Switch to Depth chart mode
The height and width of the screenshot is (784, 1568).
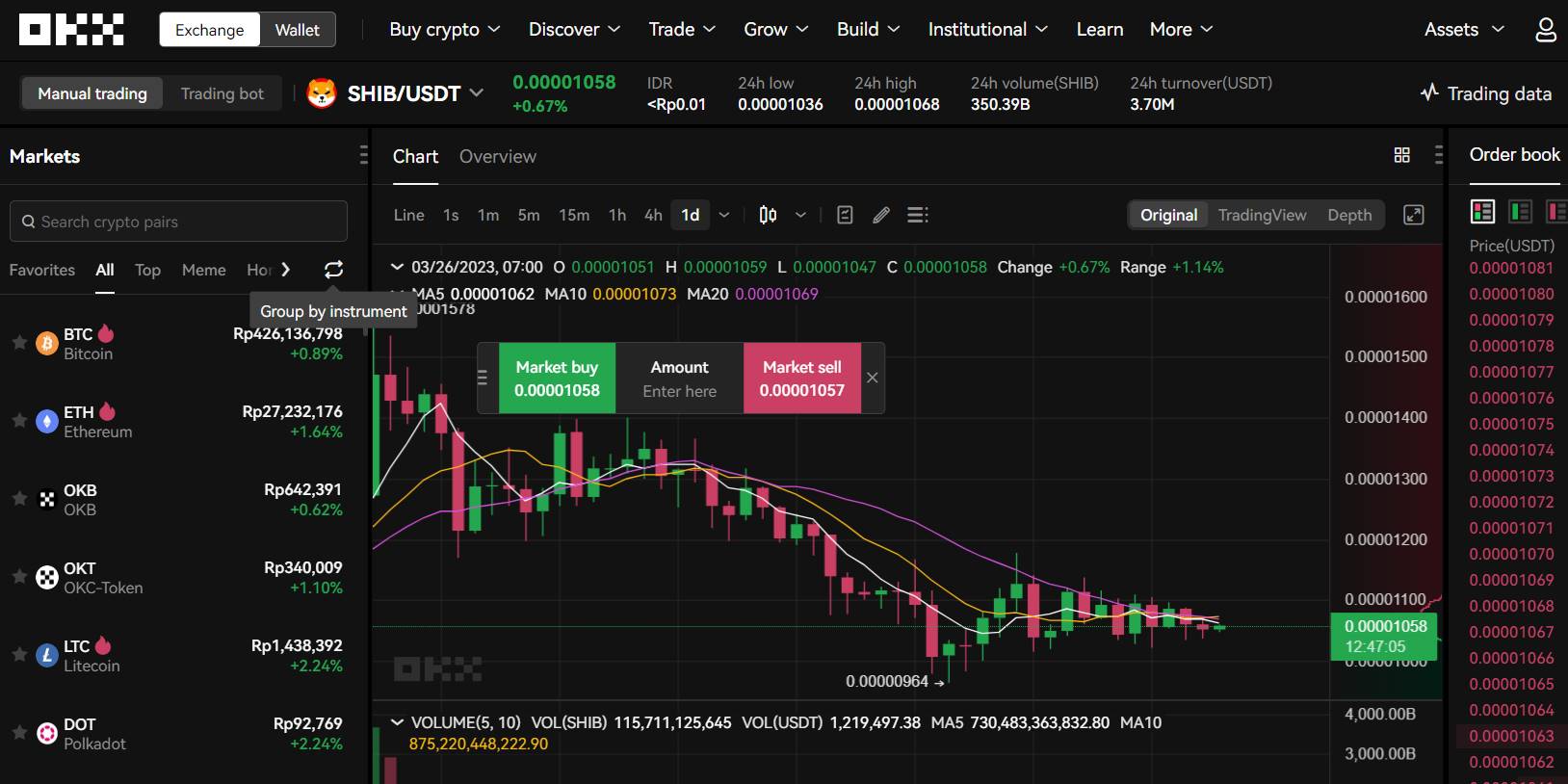pos(1349,215)
